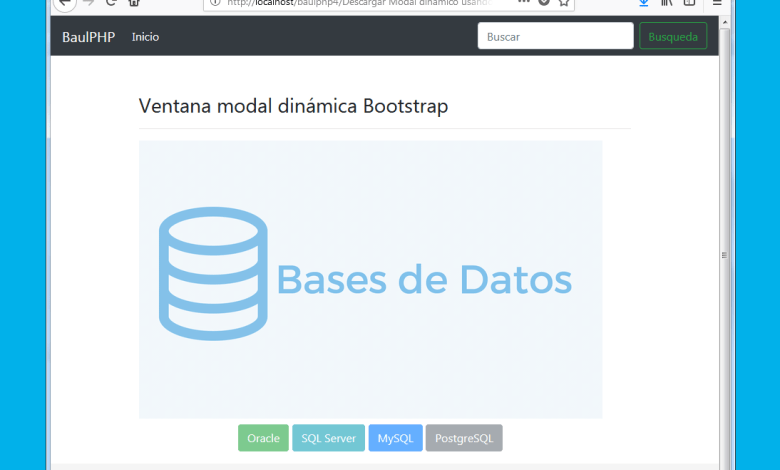Viewport: 780px width, 470px height.
Task: Toggle the Firefox sidebar icon
Action: tap(689, 2)
